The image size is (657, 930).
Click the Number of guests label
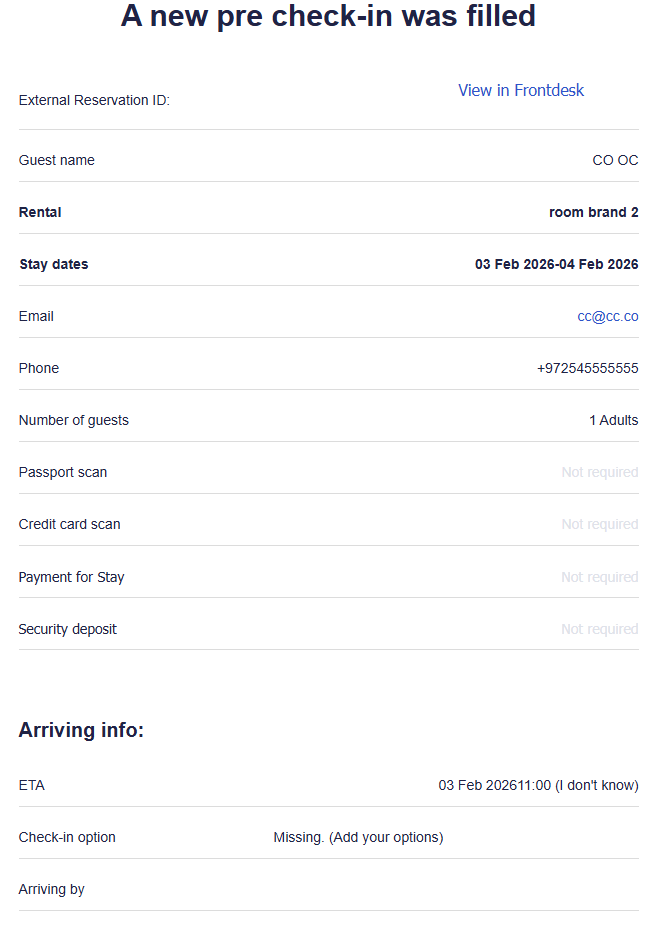[73, 420]
